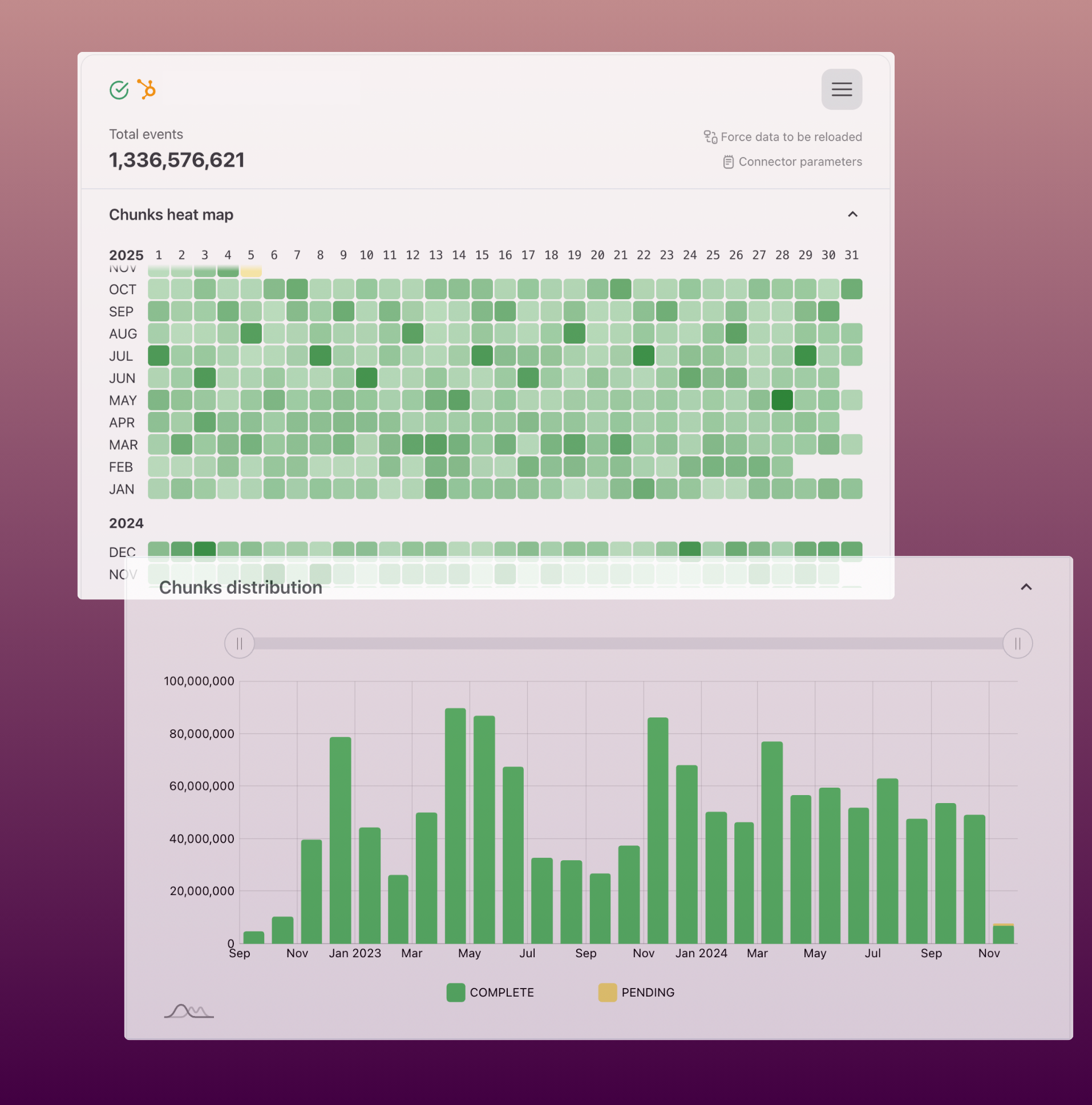Click the PENDING yellow legend swatch
This screenshot has width=1092, height=1105.
606,993
